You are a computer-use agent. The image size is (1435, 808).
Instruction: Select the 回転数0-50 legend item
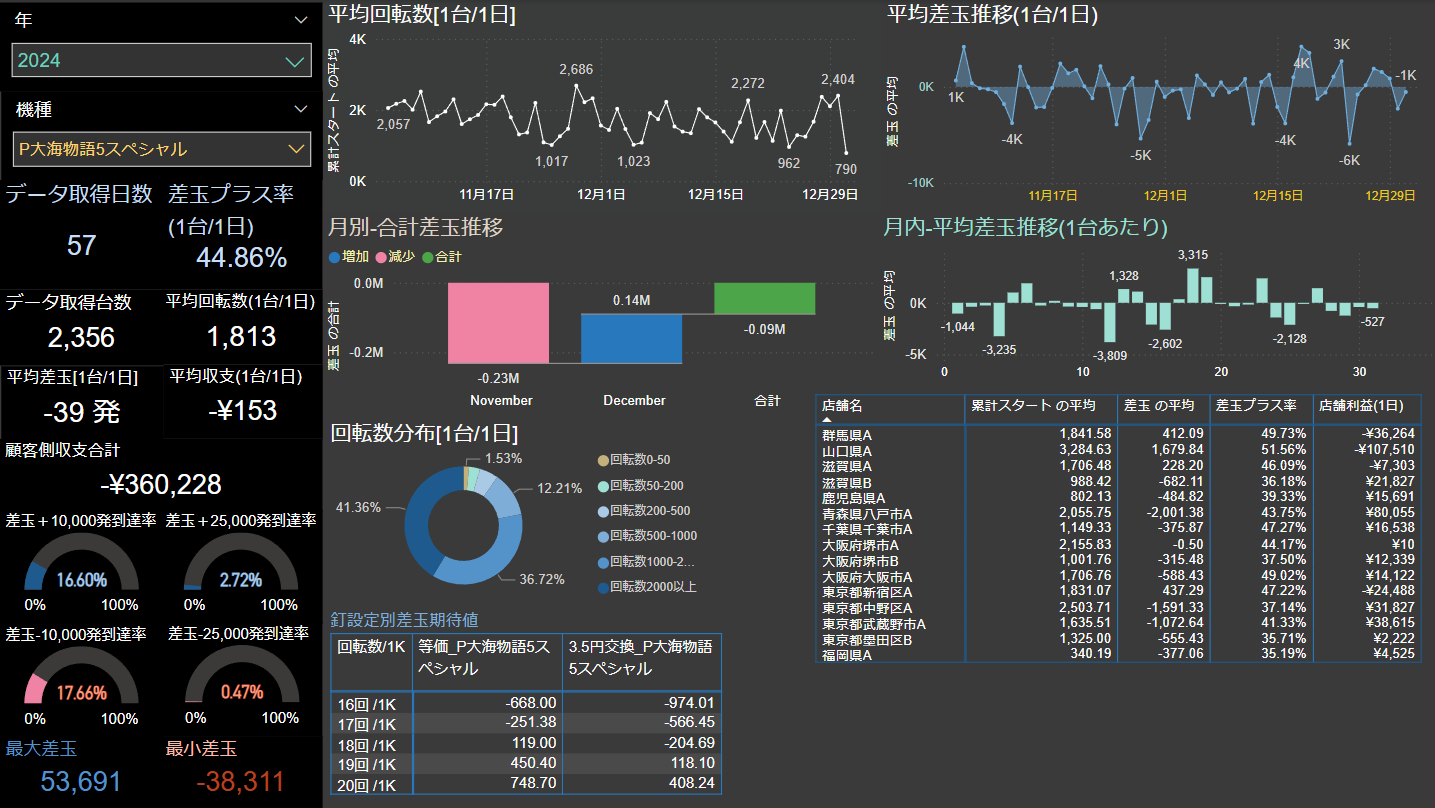click(602, 460)
